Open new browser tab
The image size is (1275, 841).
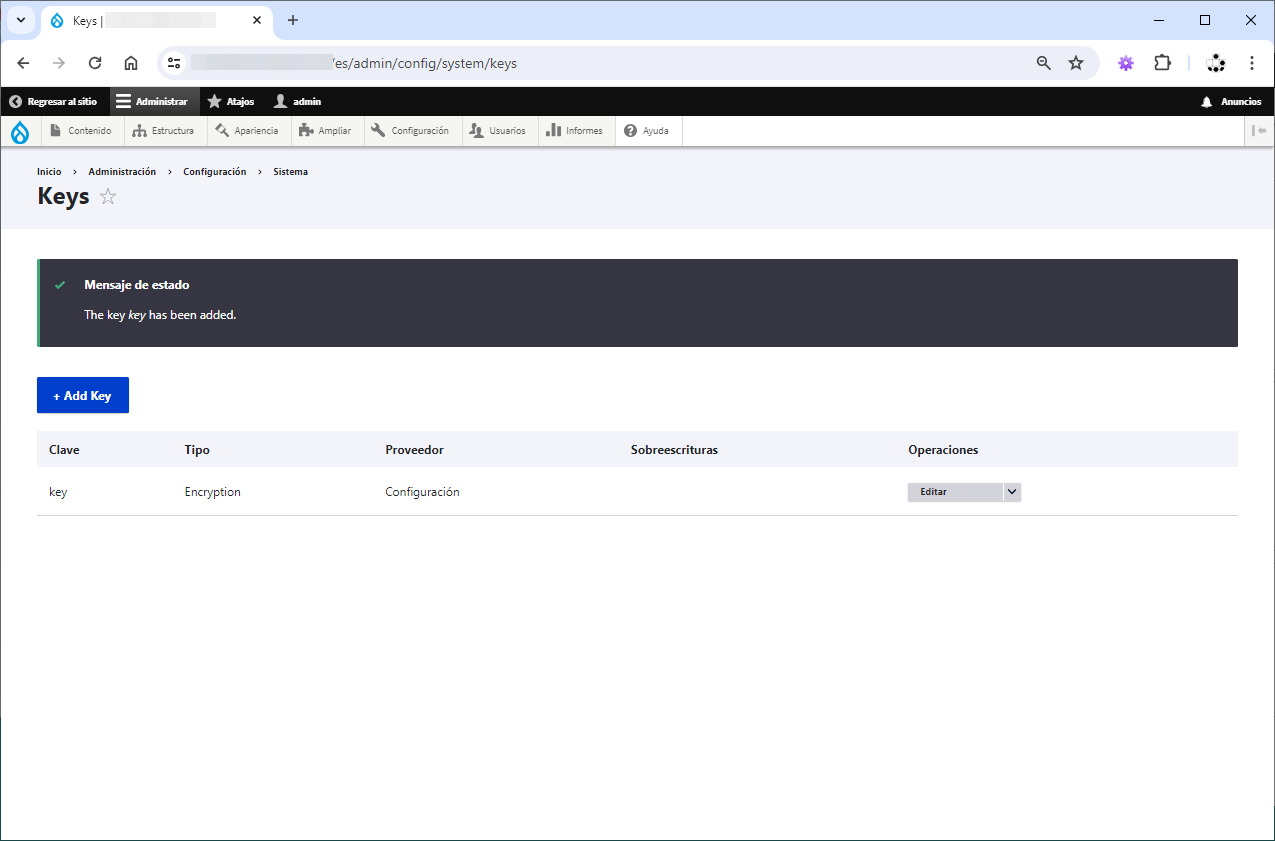click(x=293, y=20)
